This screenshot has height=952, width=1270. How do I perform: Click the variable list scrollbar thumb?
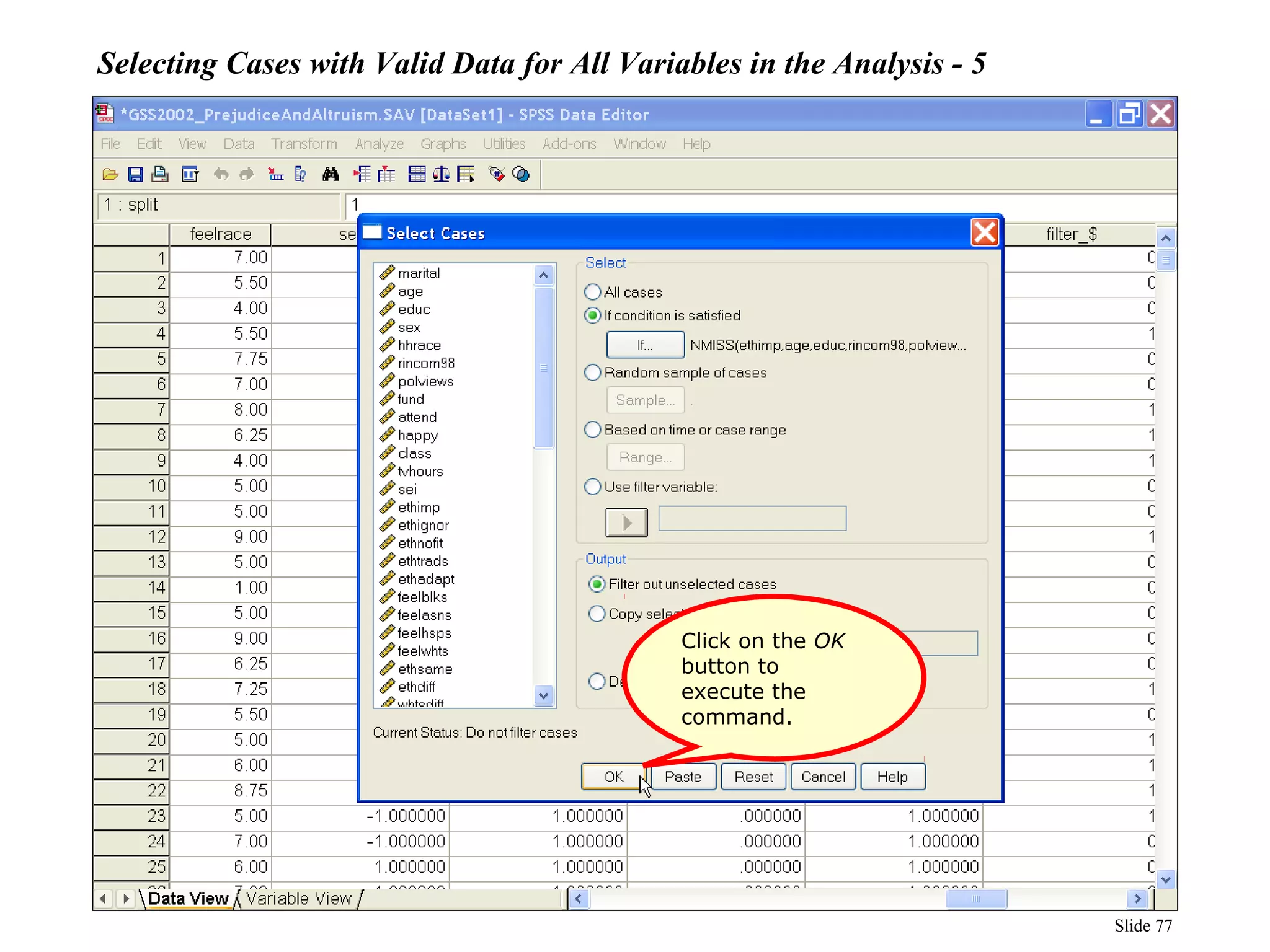click(543, 368)
